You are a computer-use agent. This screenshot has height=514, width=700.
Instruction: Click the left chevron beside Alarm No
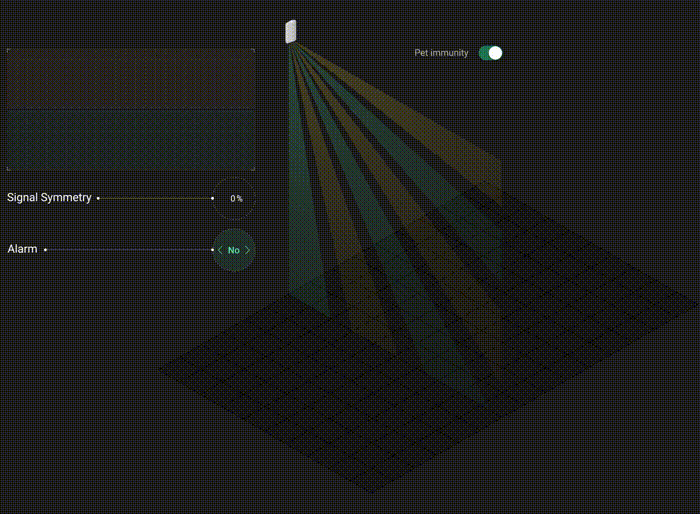point(220,250)
